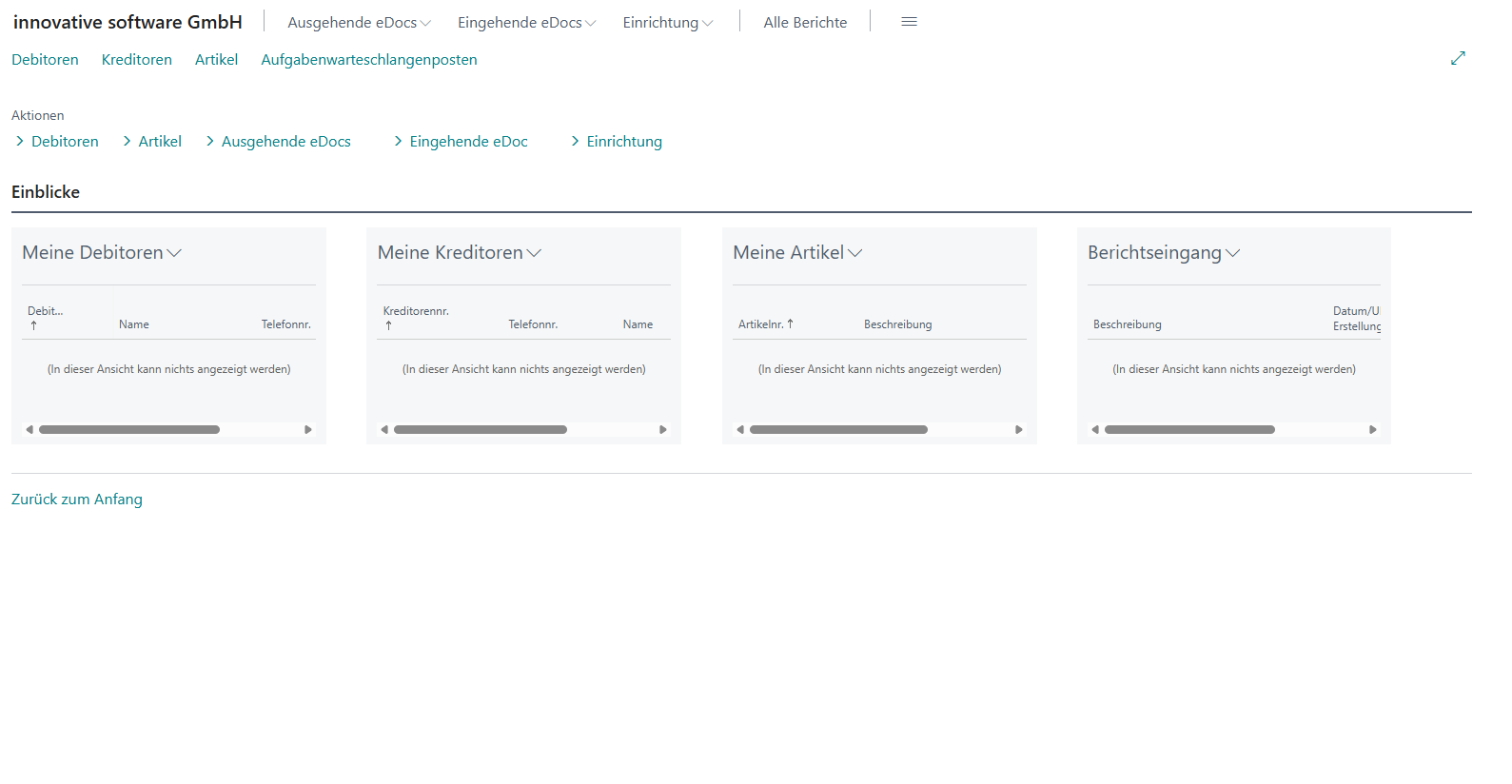
Task: Click the Meine Artikel horizontal scrollbar
Action: [x=838, y=430]
